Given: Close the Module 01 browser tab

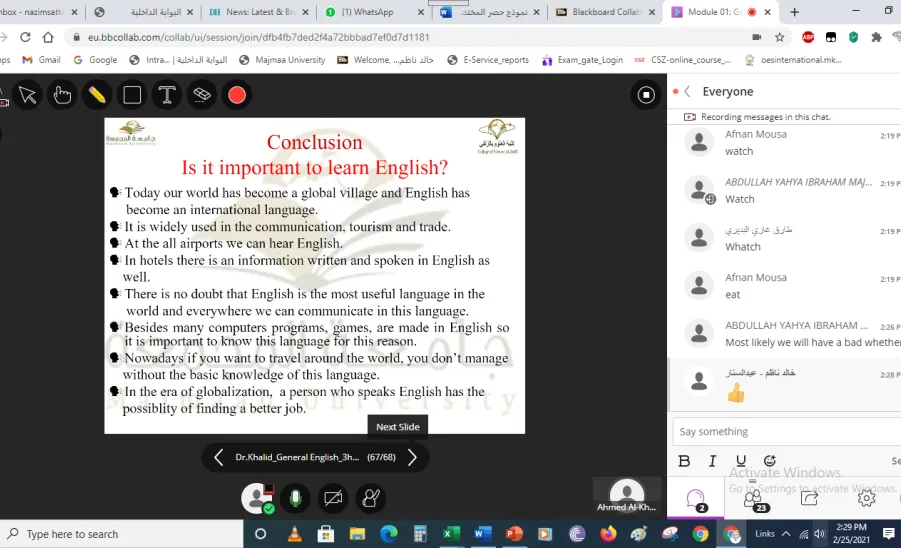Looking at the screenshot, I should pos(768,12).
